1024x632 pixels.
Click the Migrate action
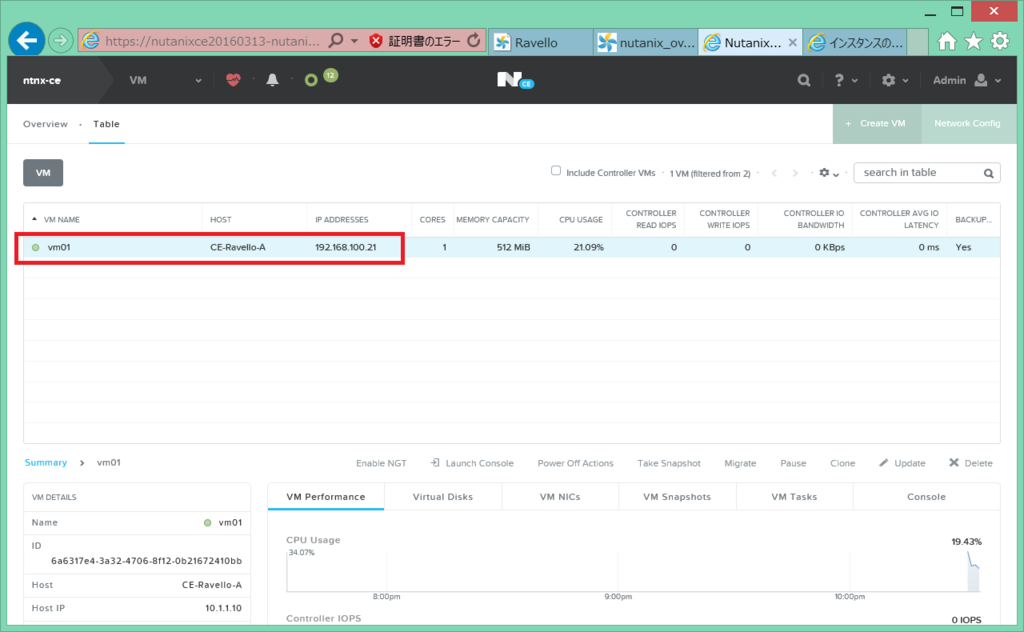(740, 463)
